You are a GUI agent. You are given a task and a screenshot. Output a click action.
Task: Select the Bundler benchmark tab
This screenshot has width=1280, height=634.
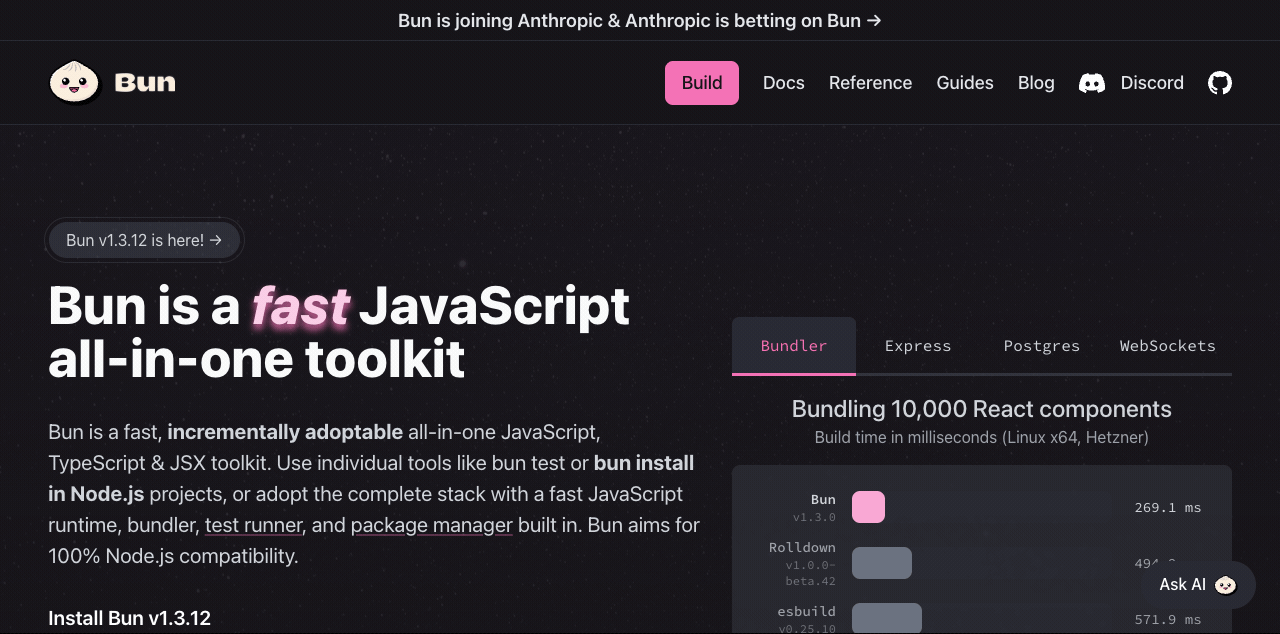(x=794, y=346)
